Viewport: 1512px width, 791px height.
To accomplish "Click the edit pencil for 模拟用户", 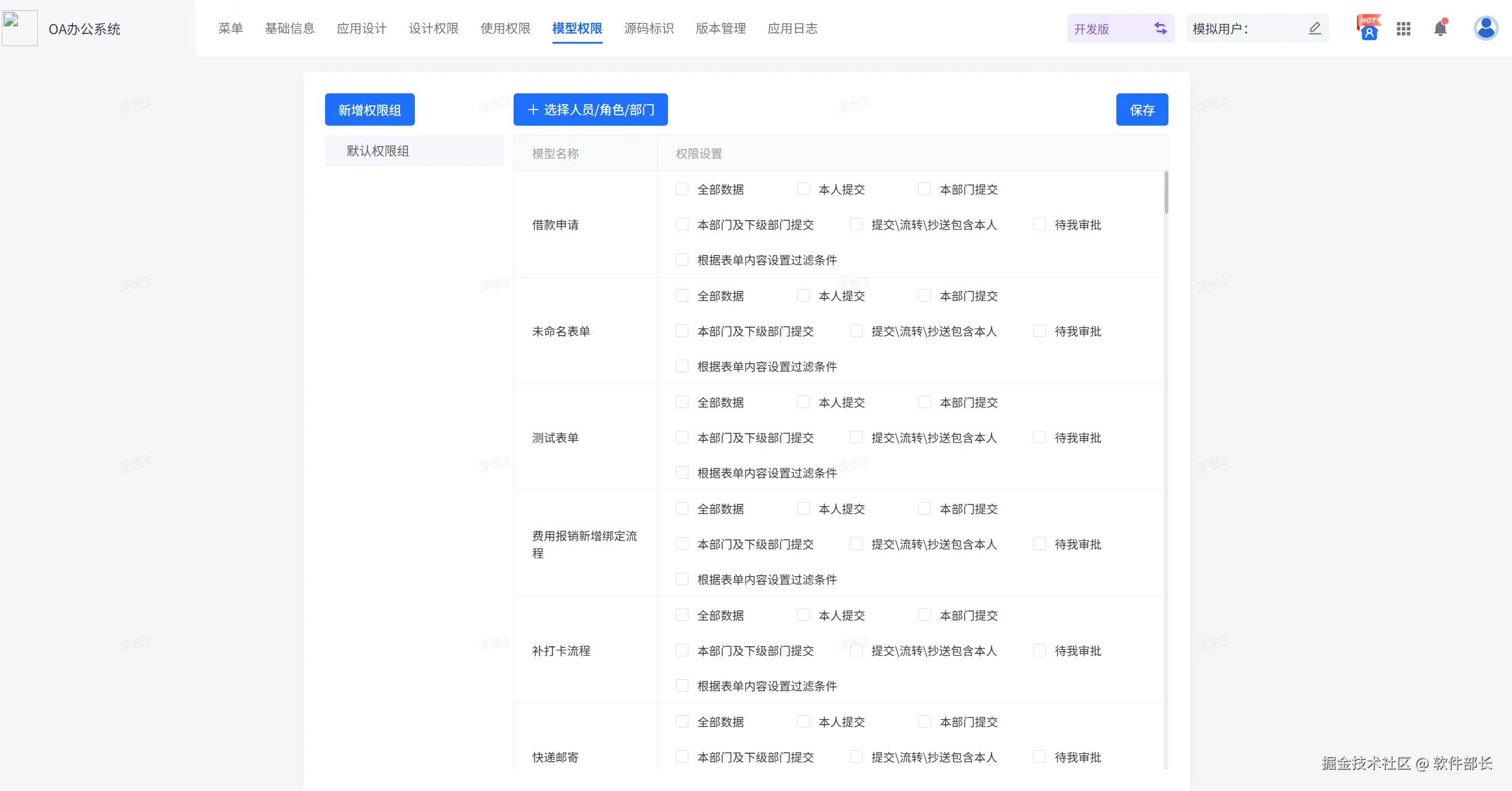I will coord(1314,28).
